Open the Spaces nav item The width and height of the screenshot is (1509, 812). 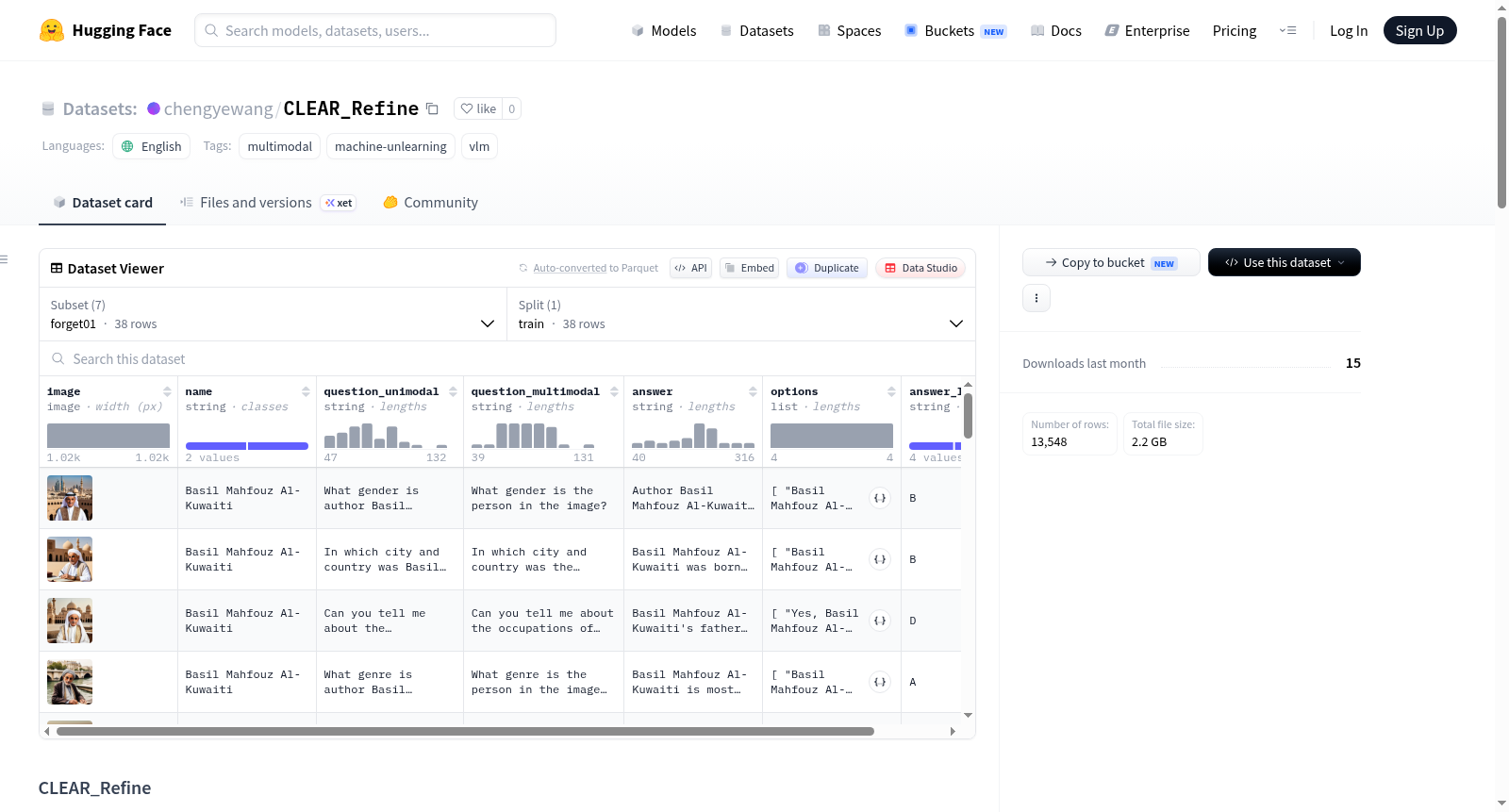(x=849, y=30)
